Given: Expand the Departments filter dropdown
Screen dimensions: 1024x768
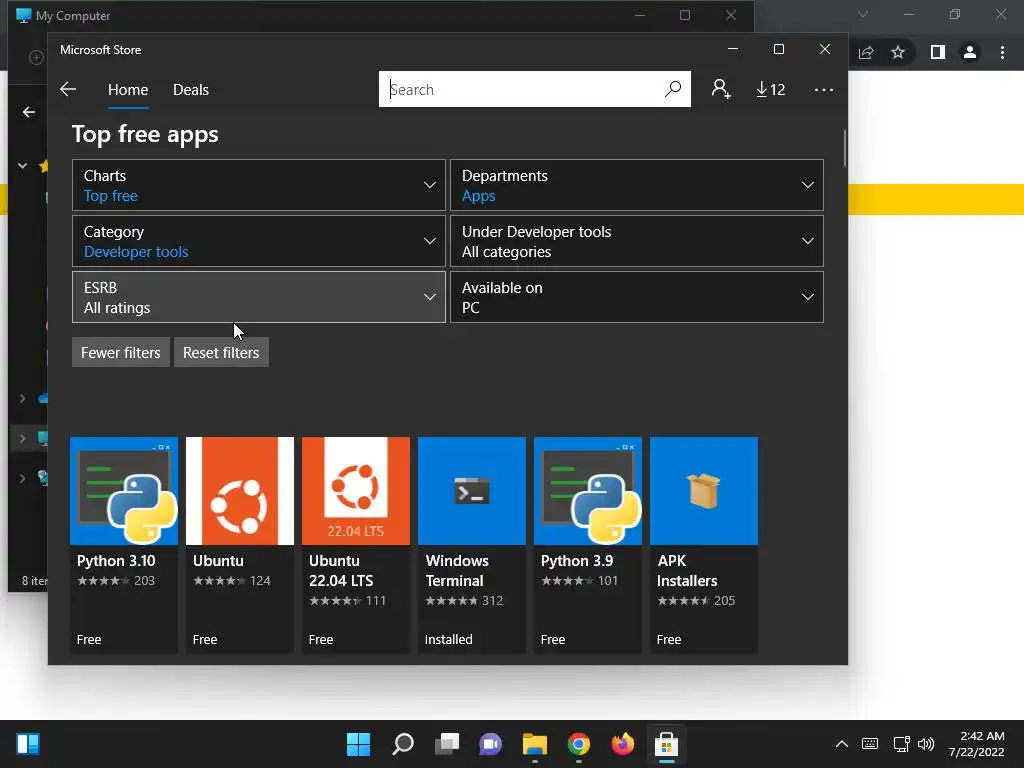Looking at the screenshot, I should [637, 185].
